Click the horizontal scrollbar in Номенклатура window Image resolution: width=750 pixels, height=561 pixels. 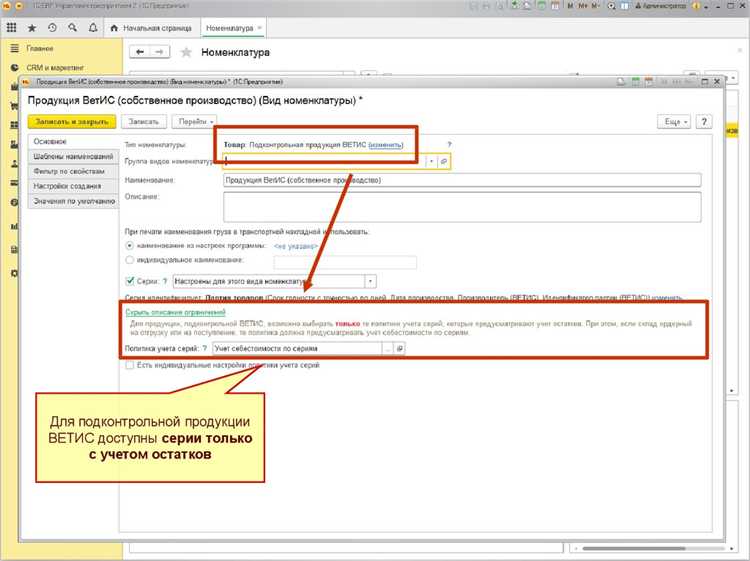pos(634,549)
